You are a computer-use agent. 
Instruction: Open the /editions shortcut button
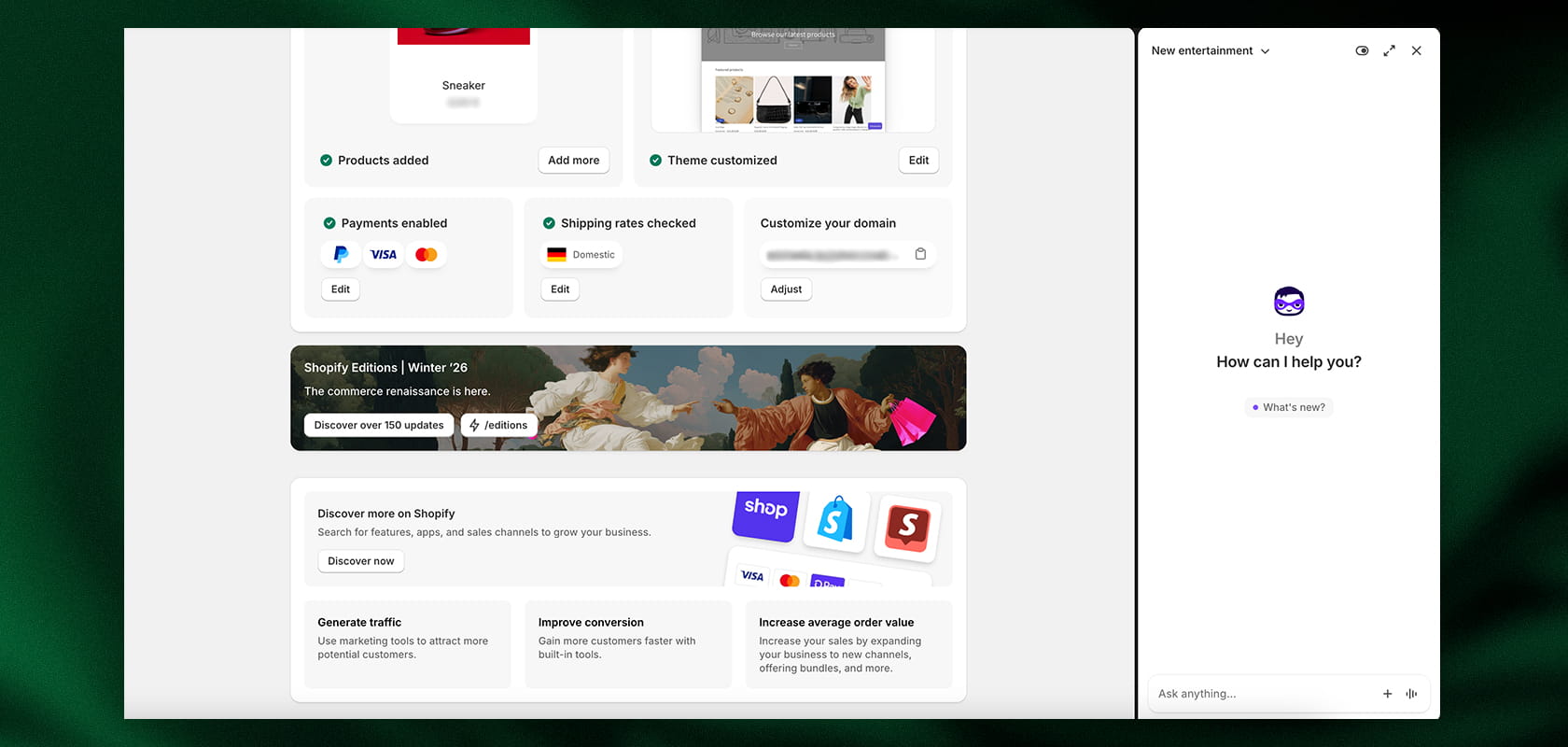(499, 425)
